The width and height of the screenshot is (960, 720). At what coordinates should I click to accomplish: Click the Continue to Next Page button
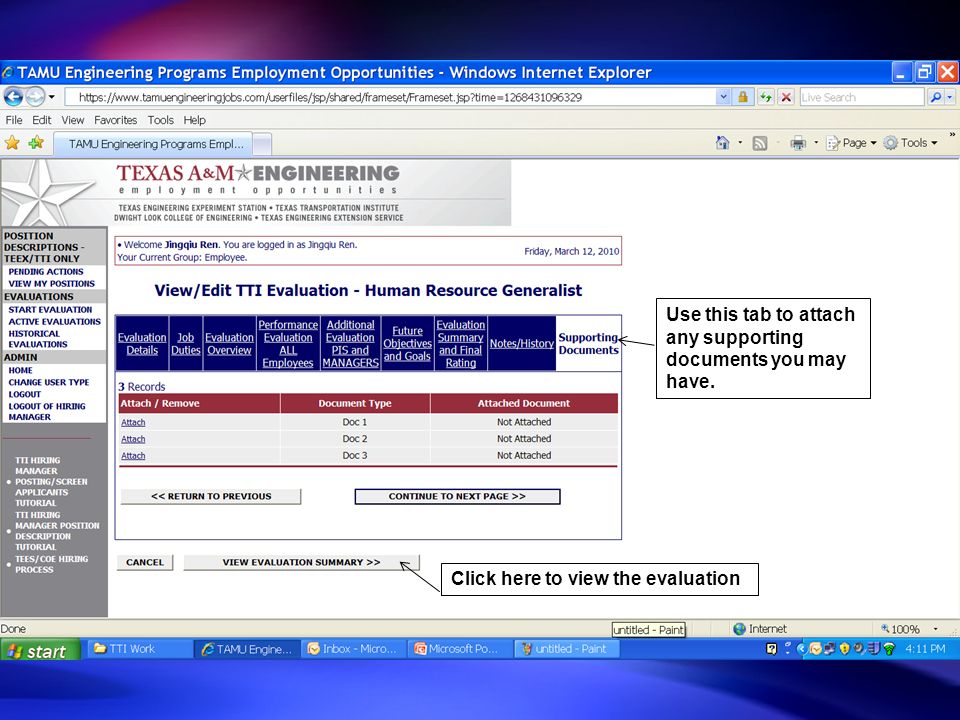pyautogui.click(x=457, y=497)
